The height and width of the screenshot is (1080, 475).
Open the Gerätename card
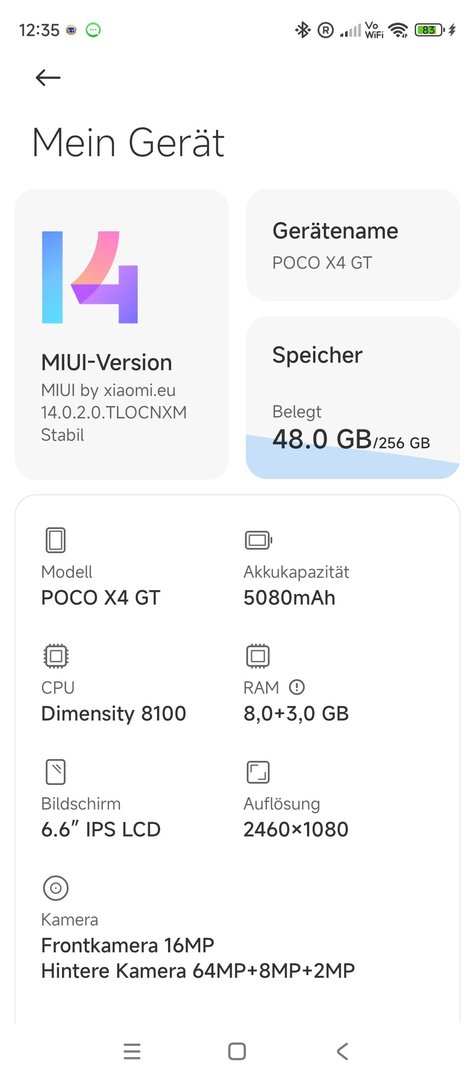pyautogui.click(x=352, y=245)
